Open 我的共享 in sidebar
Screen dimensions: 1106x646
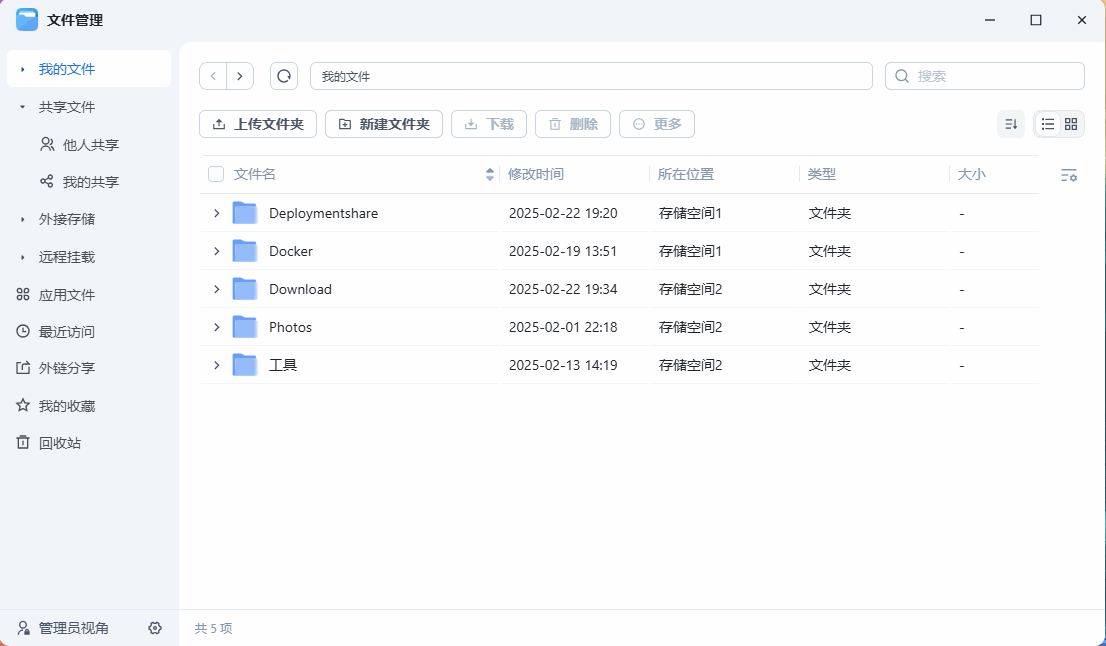coord(90,182)
